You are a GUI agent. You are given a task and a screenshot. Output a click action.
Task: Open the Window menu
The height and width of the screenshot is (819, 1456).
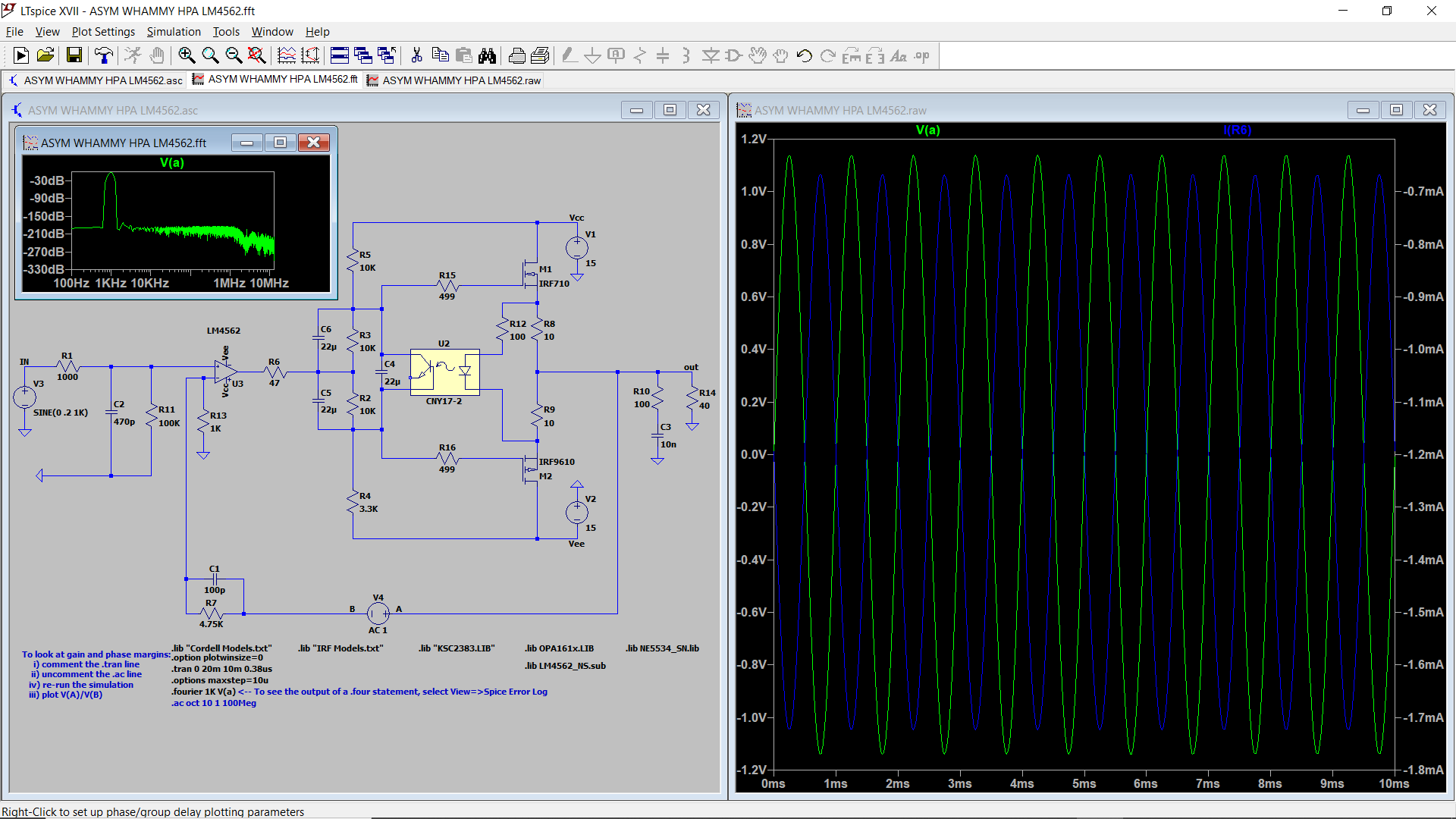(x=272, y=32)
